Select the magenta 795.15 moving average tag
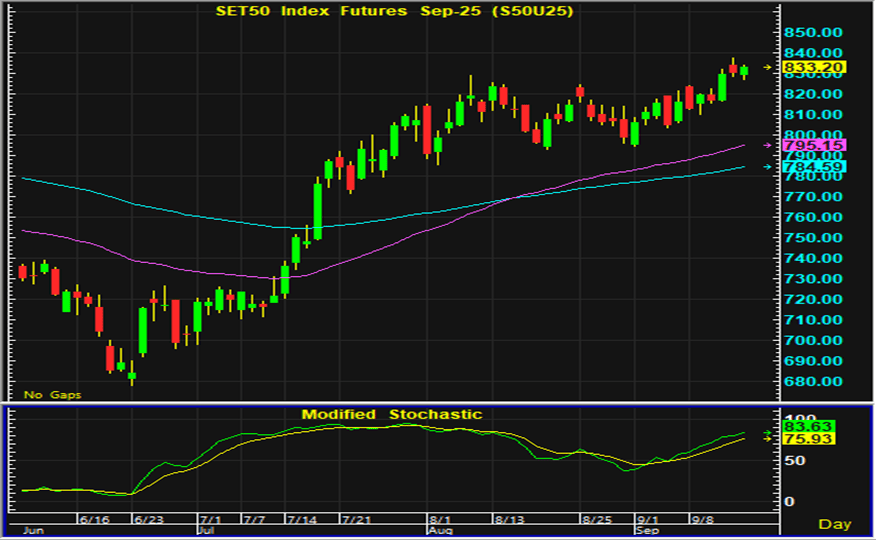 815,145
